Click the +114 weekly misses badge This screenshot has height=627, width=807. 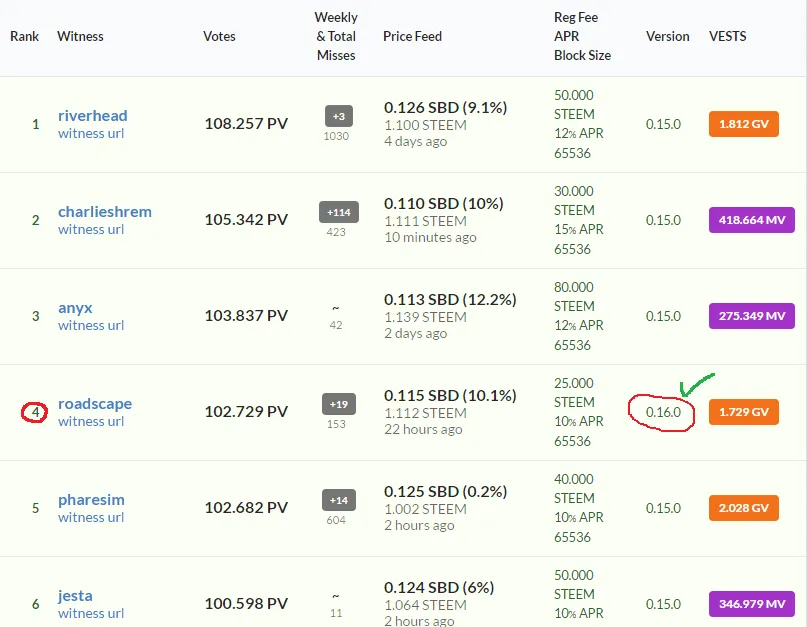(339, 212)
